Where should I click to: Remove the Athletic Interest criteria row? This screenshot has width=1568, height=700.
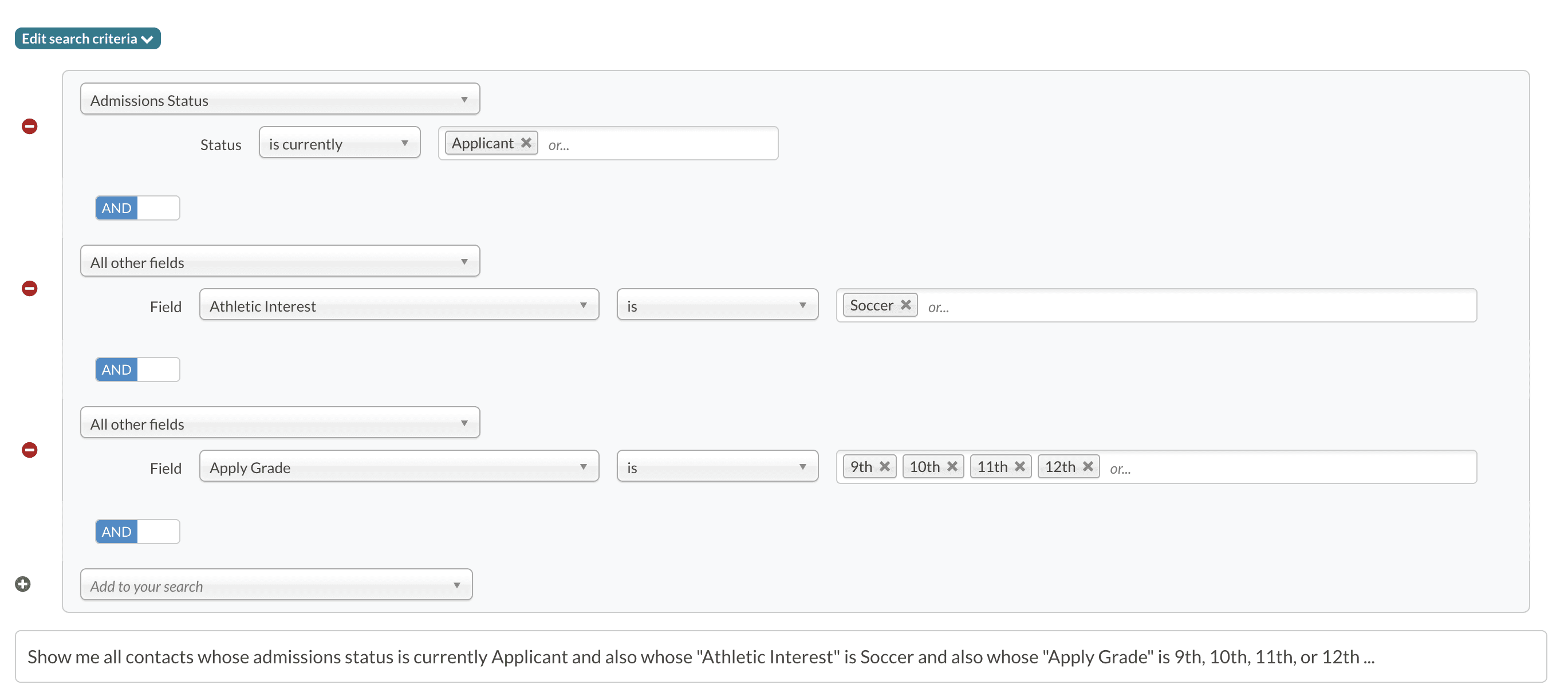29,288
